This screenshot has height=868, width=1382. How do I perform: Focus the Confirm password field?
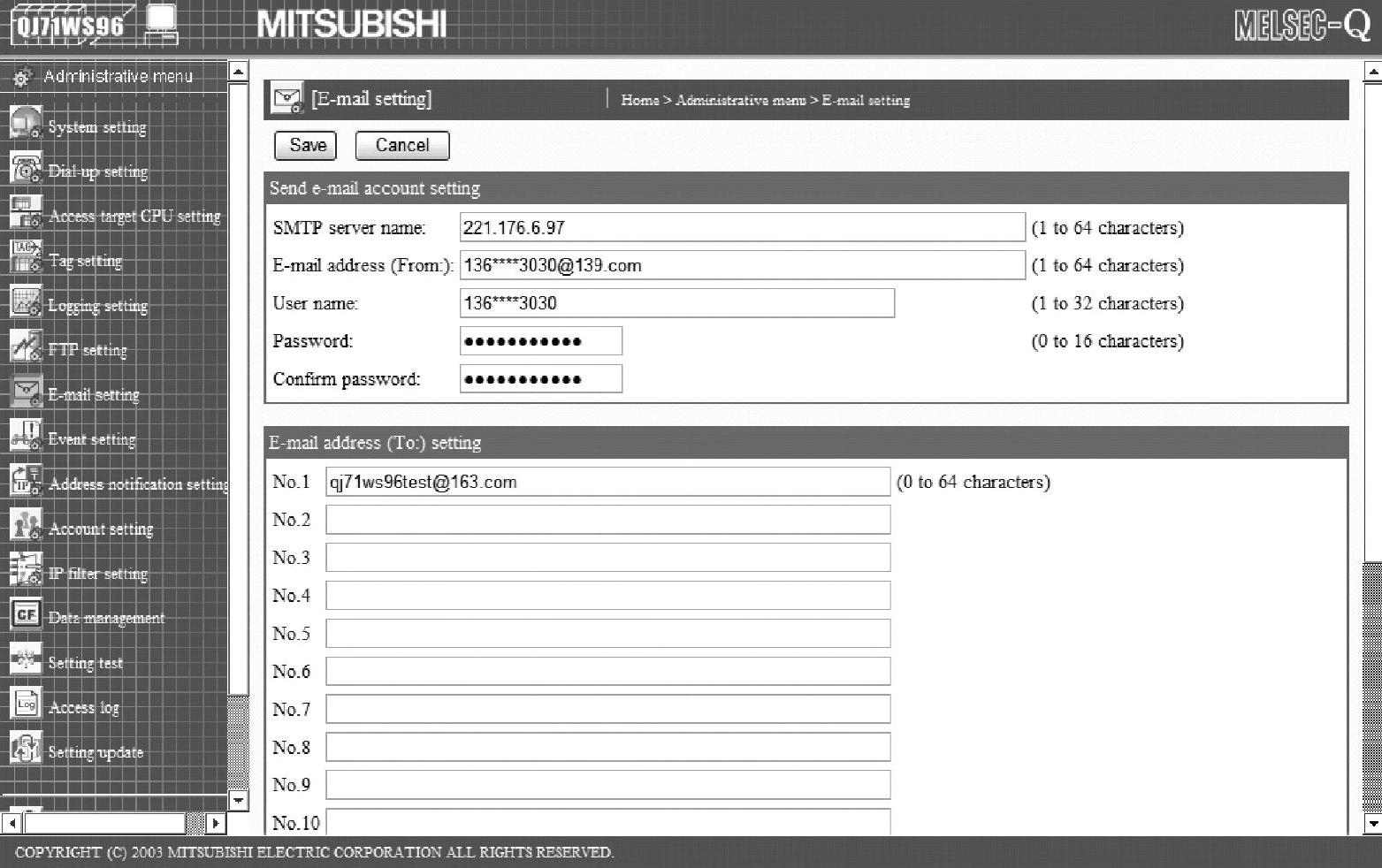tap(541, 379)
